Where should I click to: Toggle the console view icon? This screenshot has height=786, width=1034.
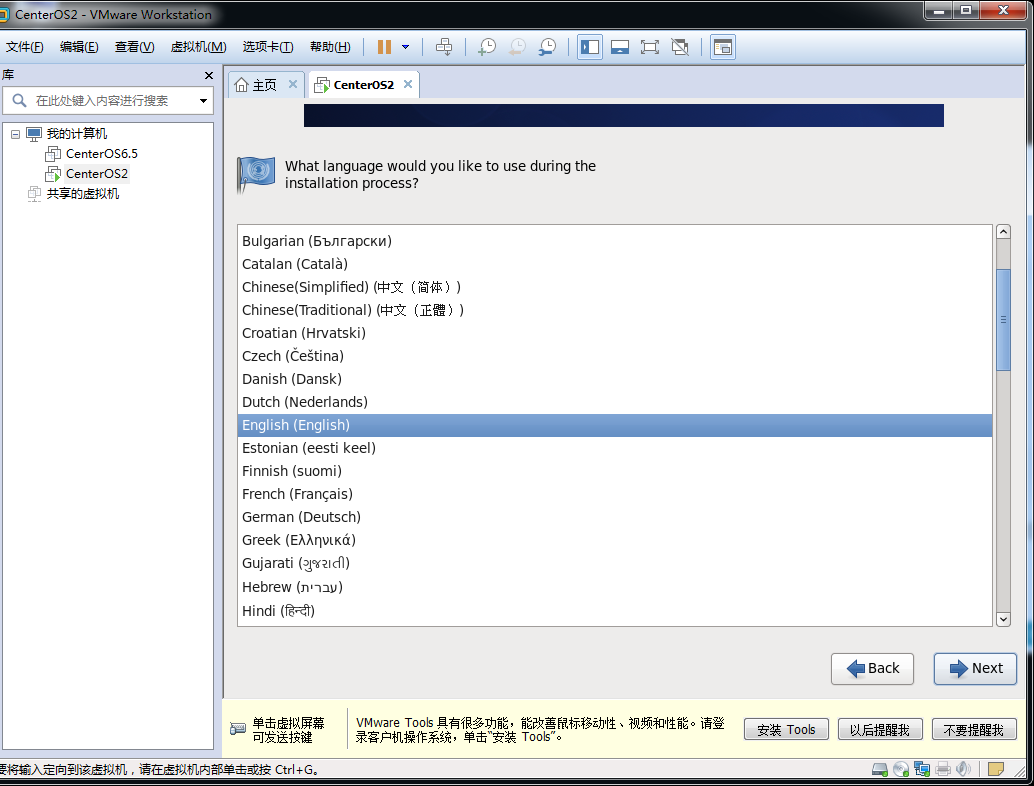point(723,47)
